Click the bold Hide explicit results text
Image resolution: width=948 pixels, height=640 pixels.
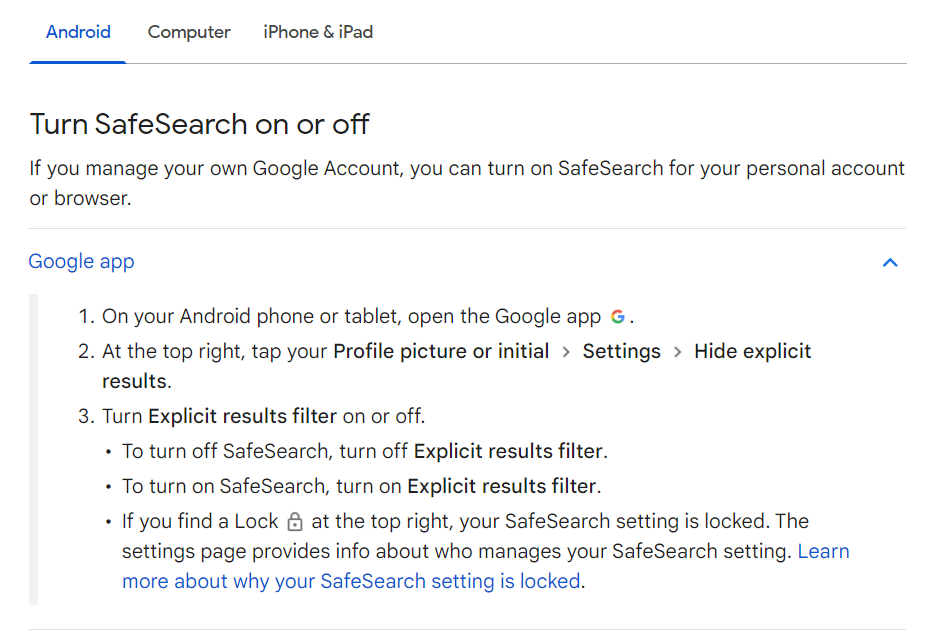456,366
